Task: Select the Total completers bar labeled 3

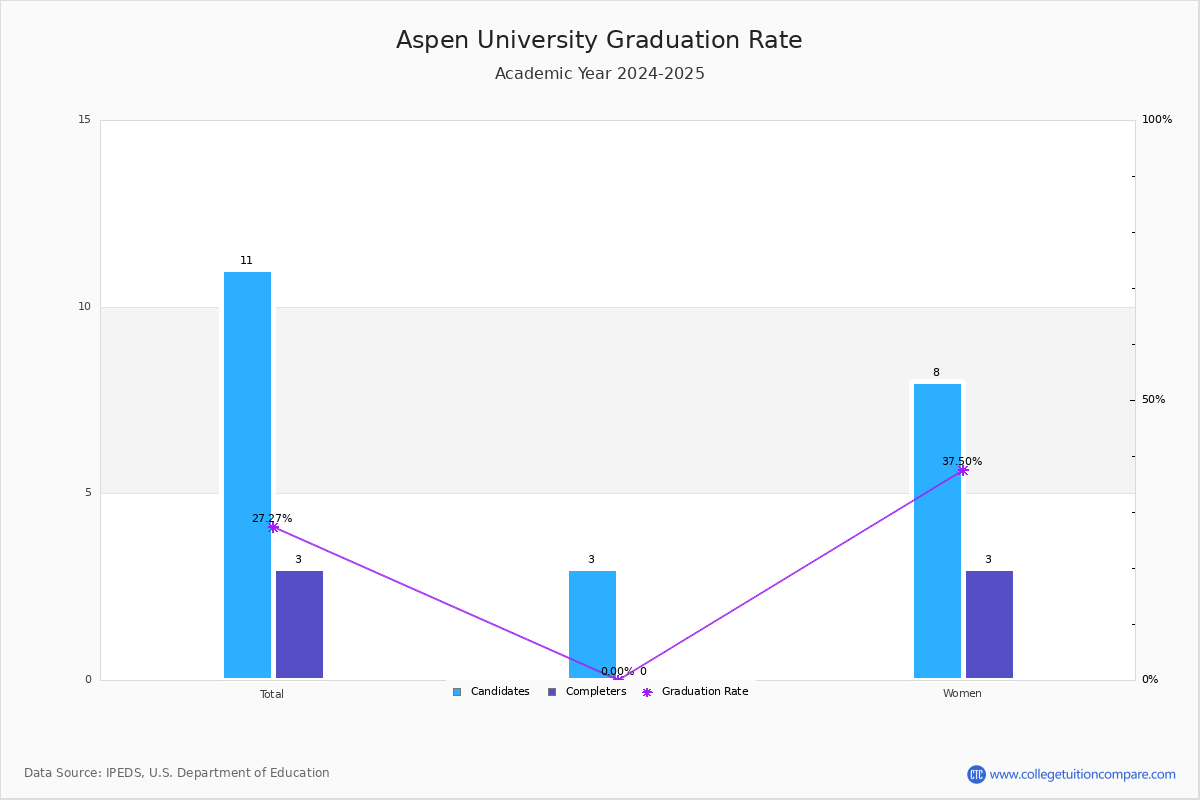Action: tap(299, 625)
